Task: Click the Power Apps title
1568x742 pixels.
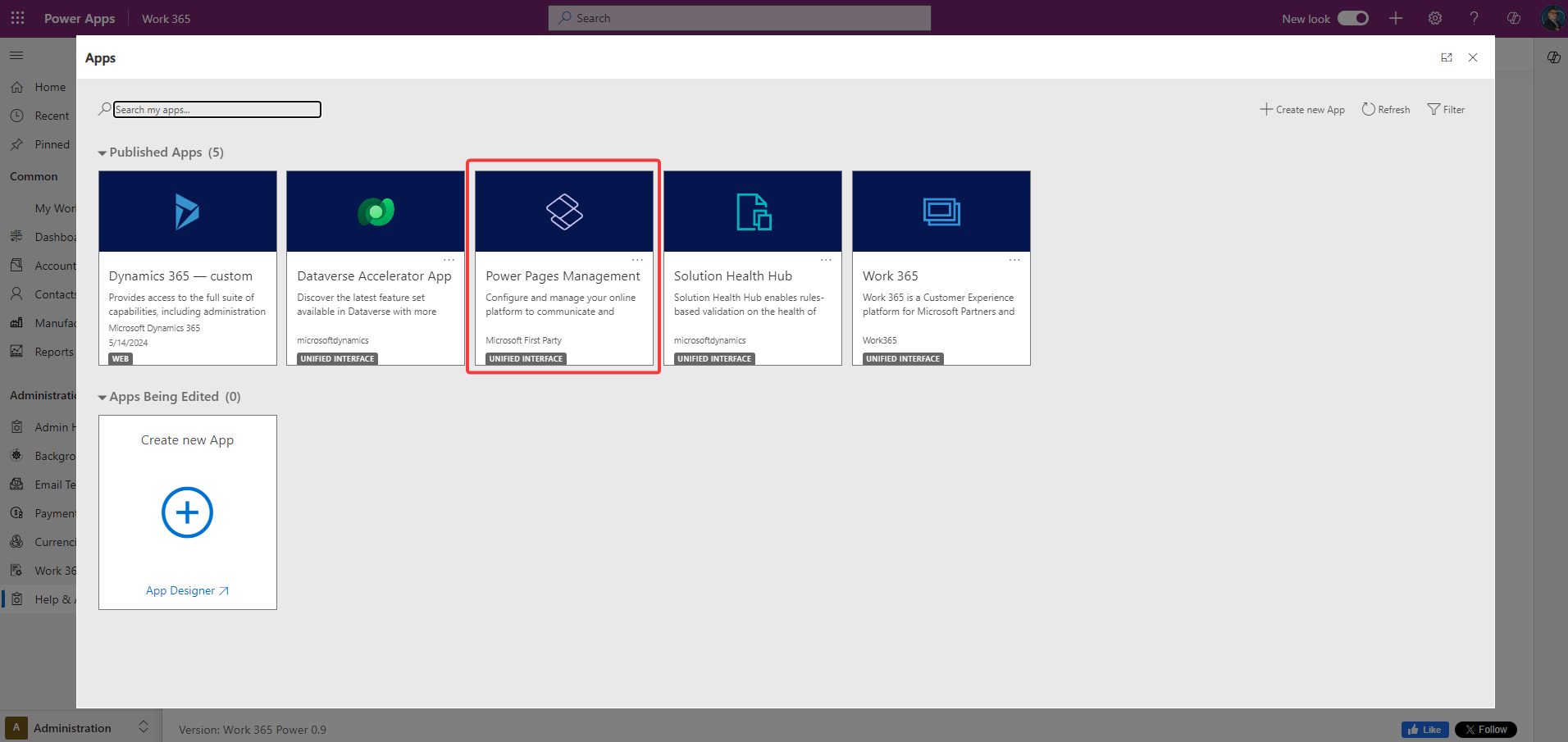Action: tap(80, 18)
